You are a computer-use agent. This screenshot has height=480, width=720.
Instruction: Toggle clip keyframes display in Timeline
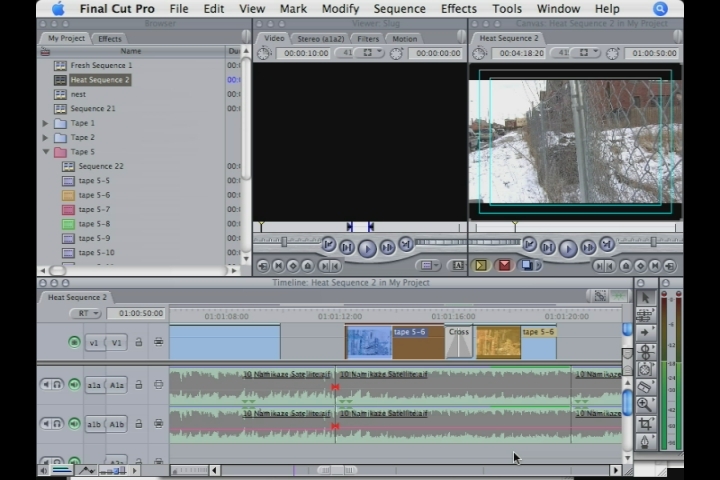pyautogui.click(x=62, y=470)
